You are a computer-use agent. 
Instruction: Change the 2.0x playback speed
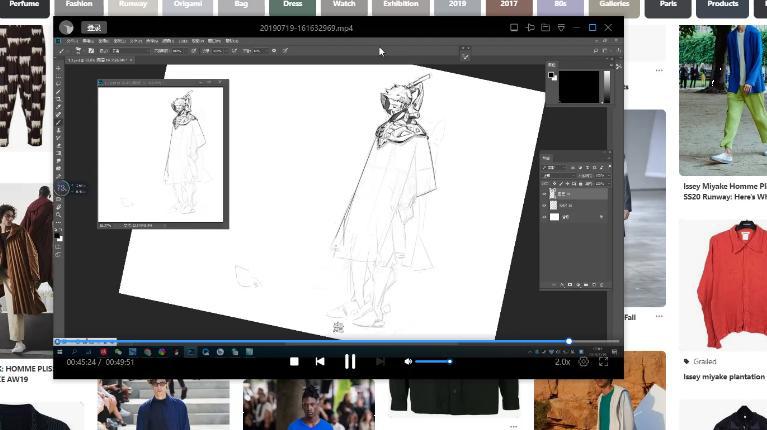coord(563,362)
